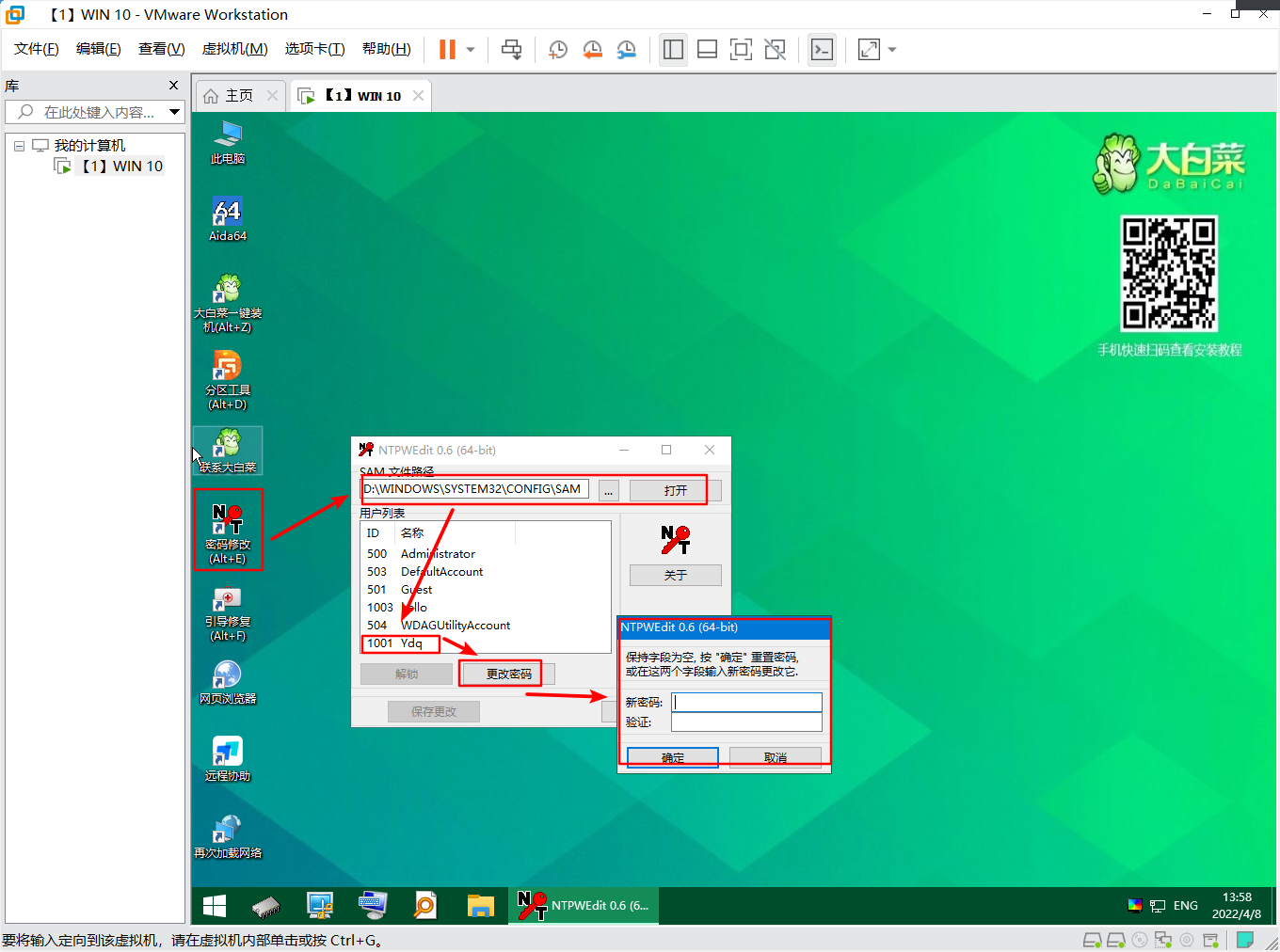The image size is (1280, 952).
Task: Toggle the thumbnail bar view button
Action: 707,49
